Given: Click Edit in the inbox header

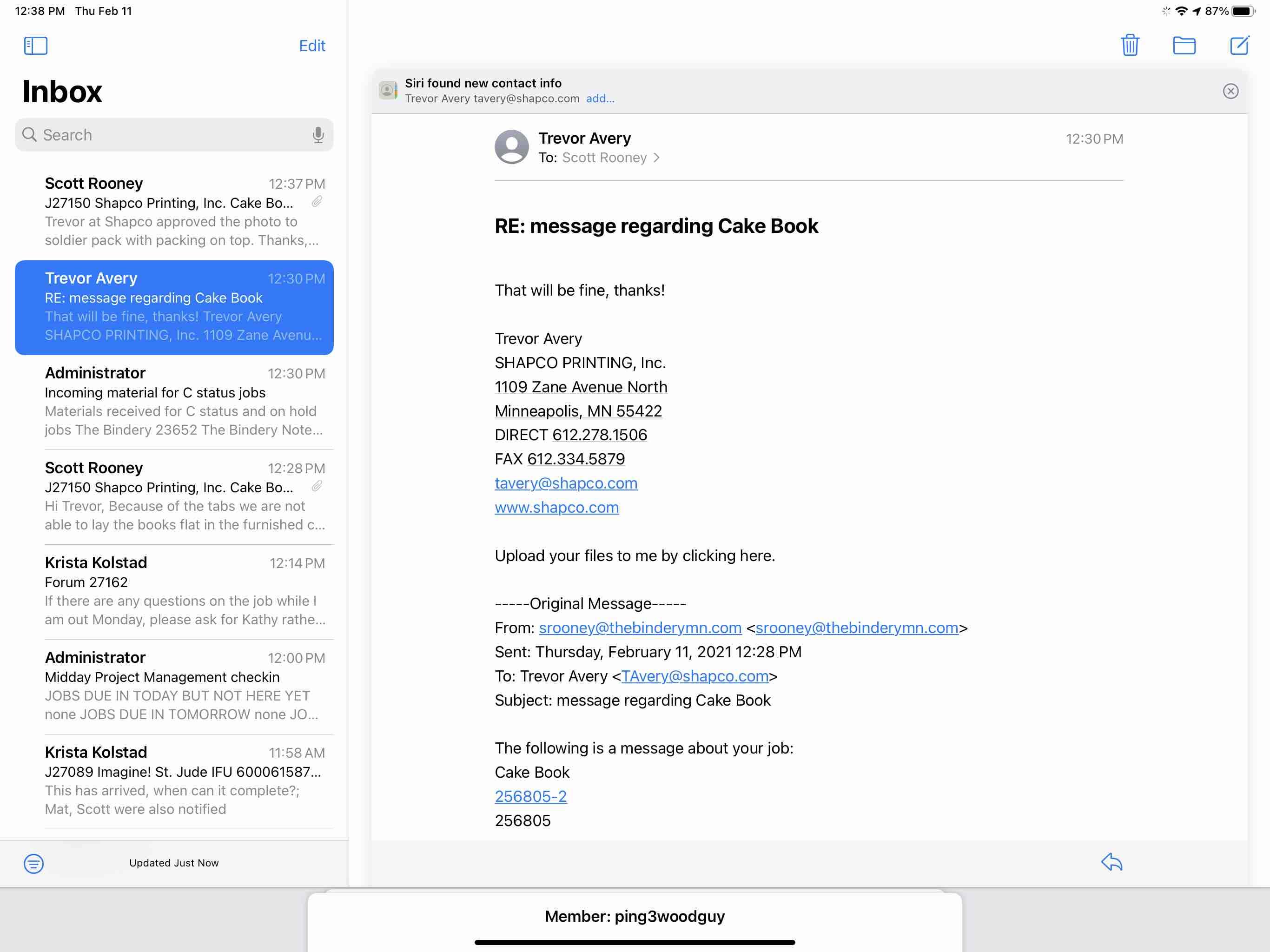Looking at the screenshot, I should point(312,46).
